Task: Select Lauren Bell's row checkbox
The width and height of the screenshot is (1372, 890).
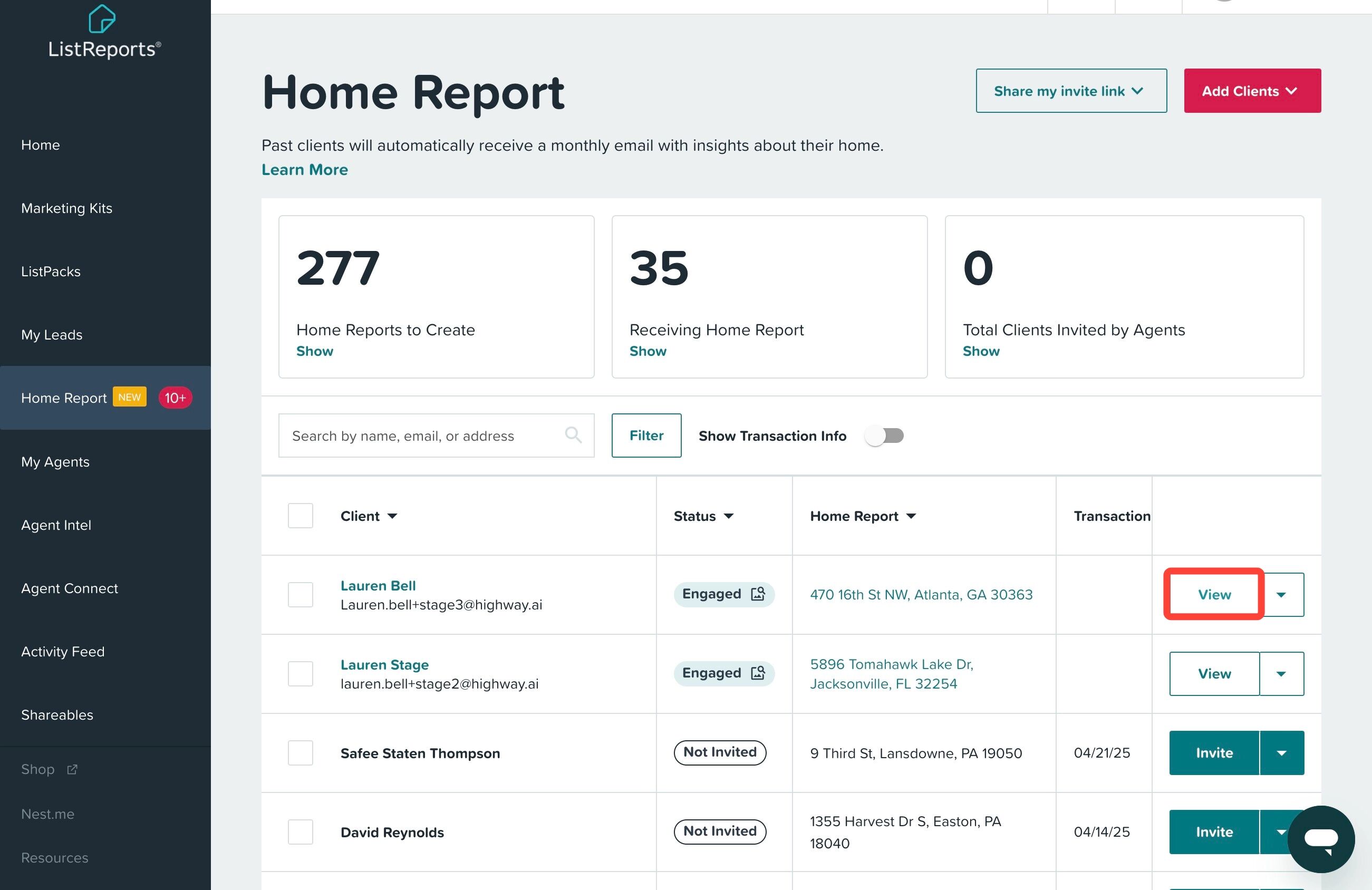Action: click(301, 594)
